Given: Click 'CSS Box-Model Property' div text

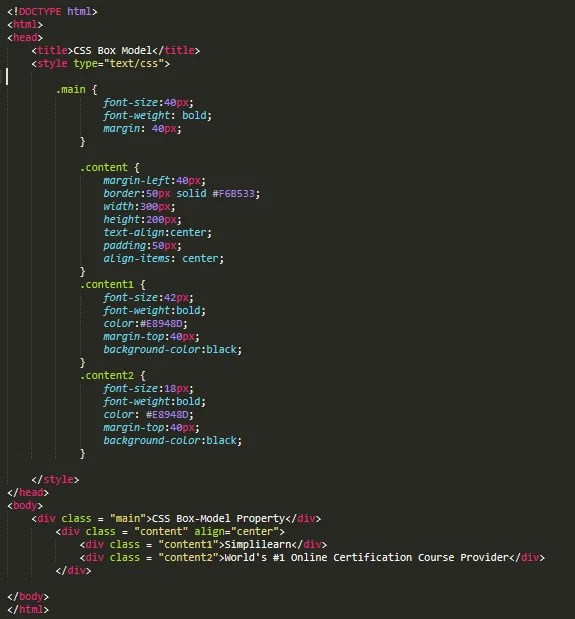Looking at the screenshot, I should tap(218, 518).
